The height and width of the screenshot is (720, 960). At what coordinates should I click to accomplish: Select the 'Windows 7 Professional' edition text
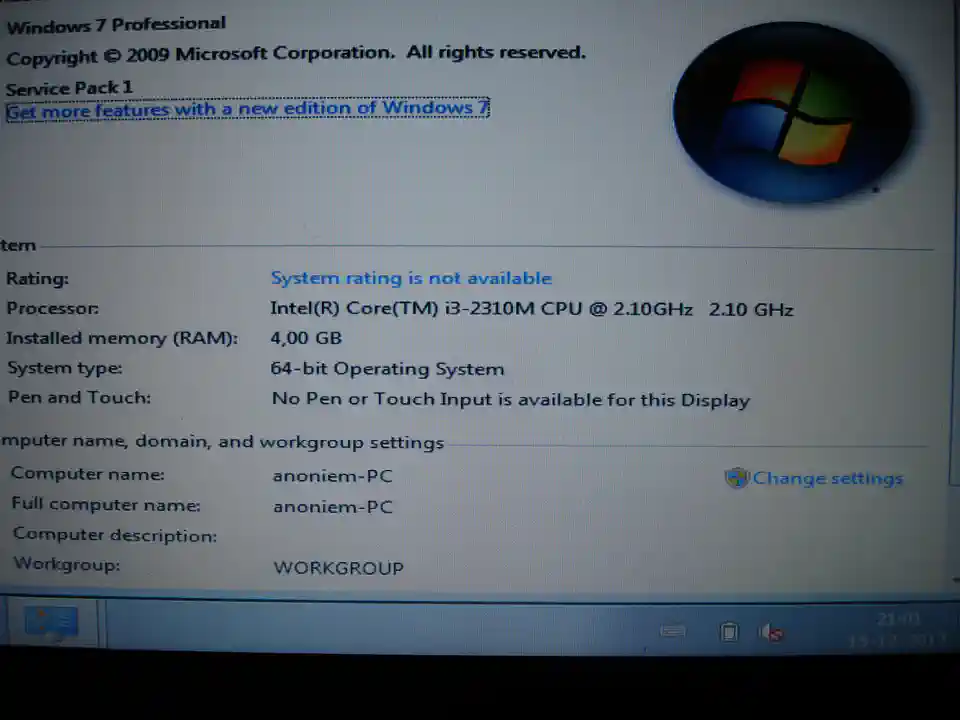coord(116,25)
